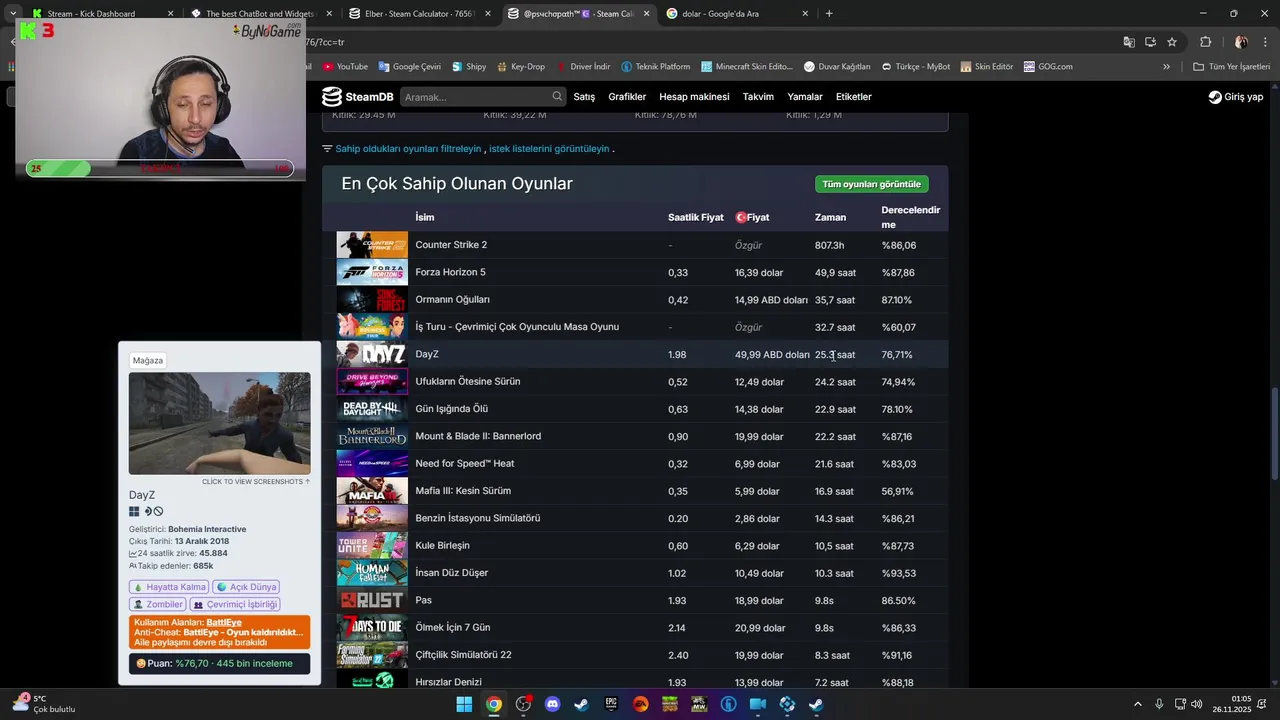Open a new browser tab
The height and width of the screenshot is (720, 1280).
tap(829, 14)
